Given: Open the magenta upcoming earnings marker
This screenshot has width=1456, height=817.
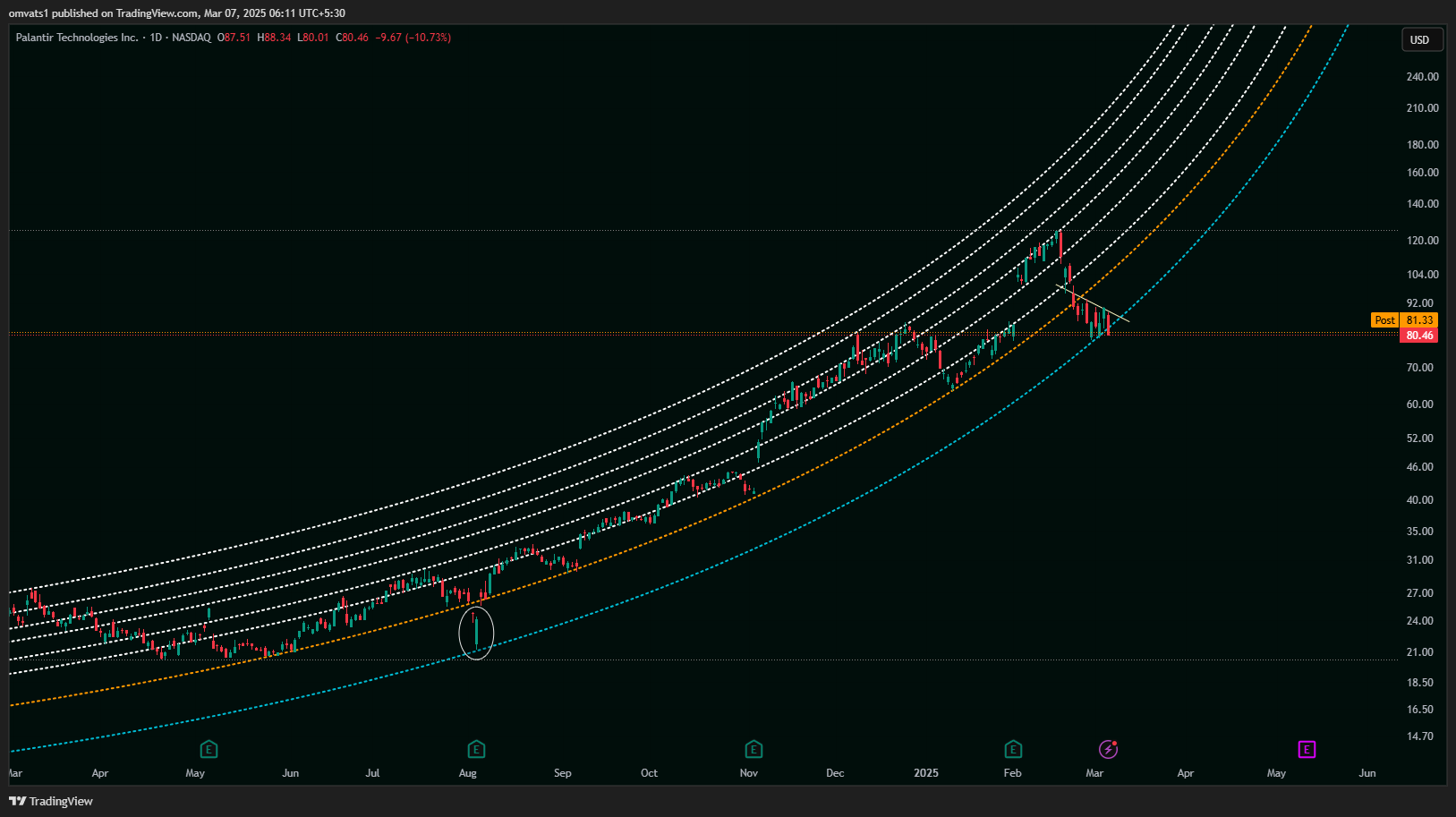Looking at the screenshot, I should tap(1307, 749).
